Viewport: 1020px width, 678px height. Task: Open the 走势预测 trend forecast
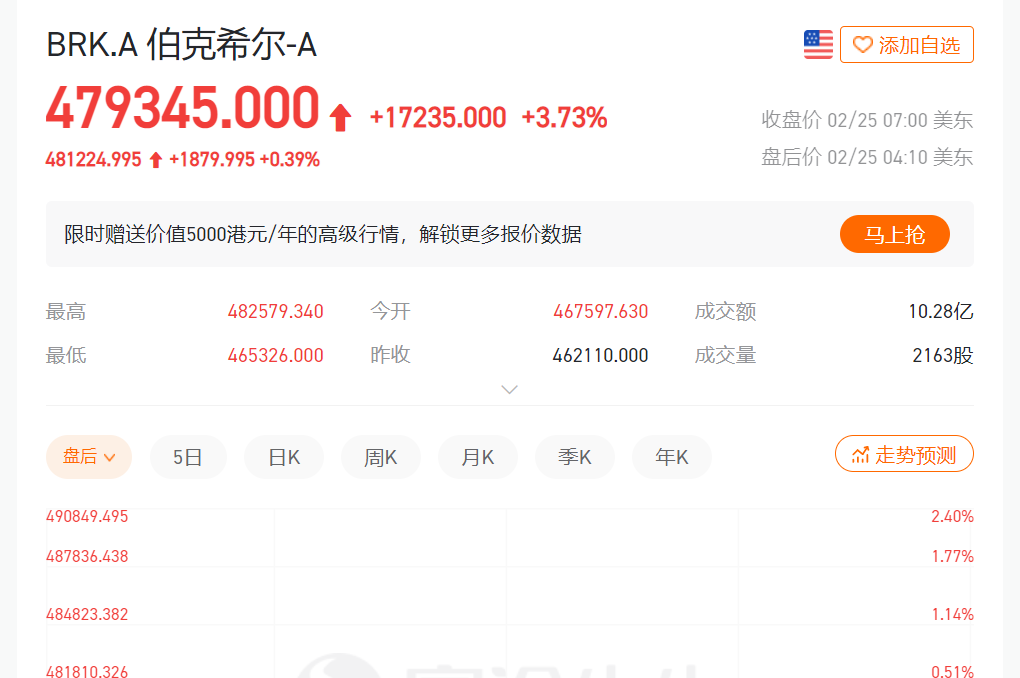click(x=904, y=455)
